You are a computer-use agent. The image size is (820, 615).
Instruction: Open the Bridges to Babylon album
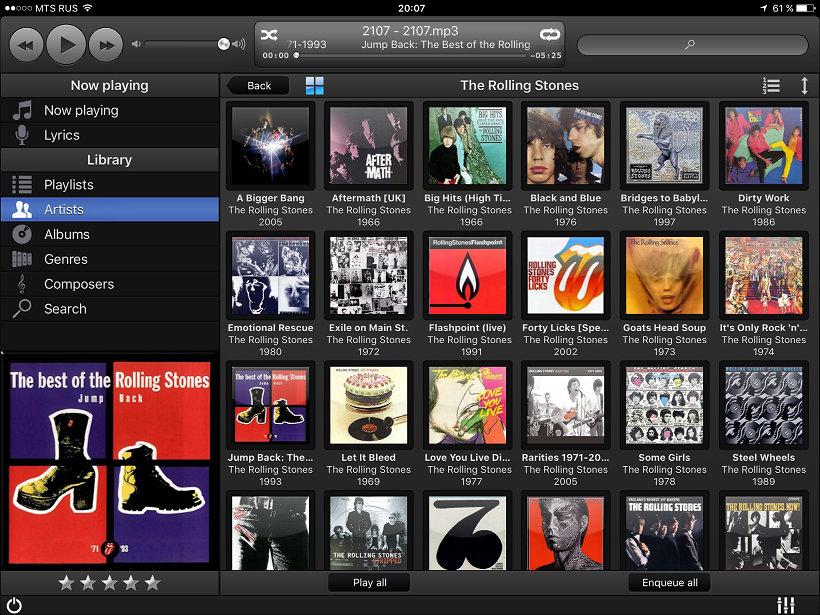coord(665,146)
